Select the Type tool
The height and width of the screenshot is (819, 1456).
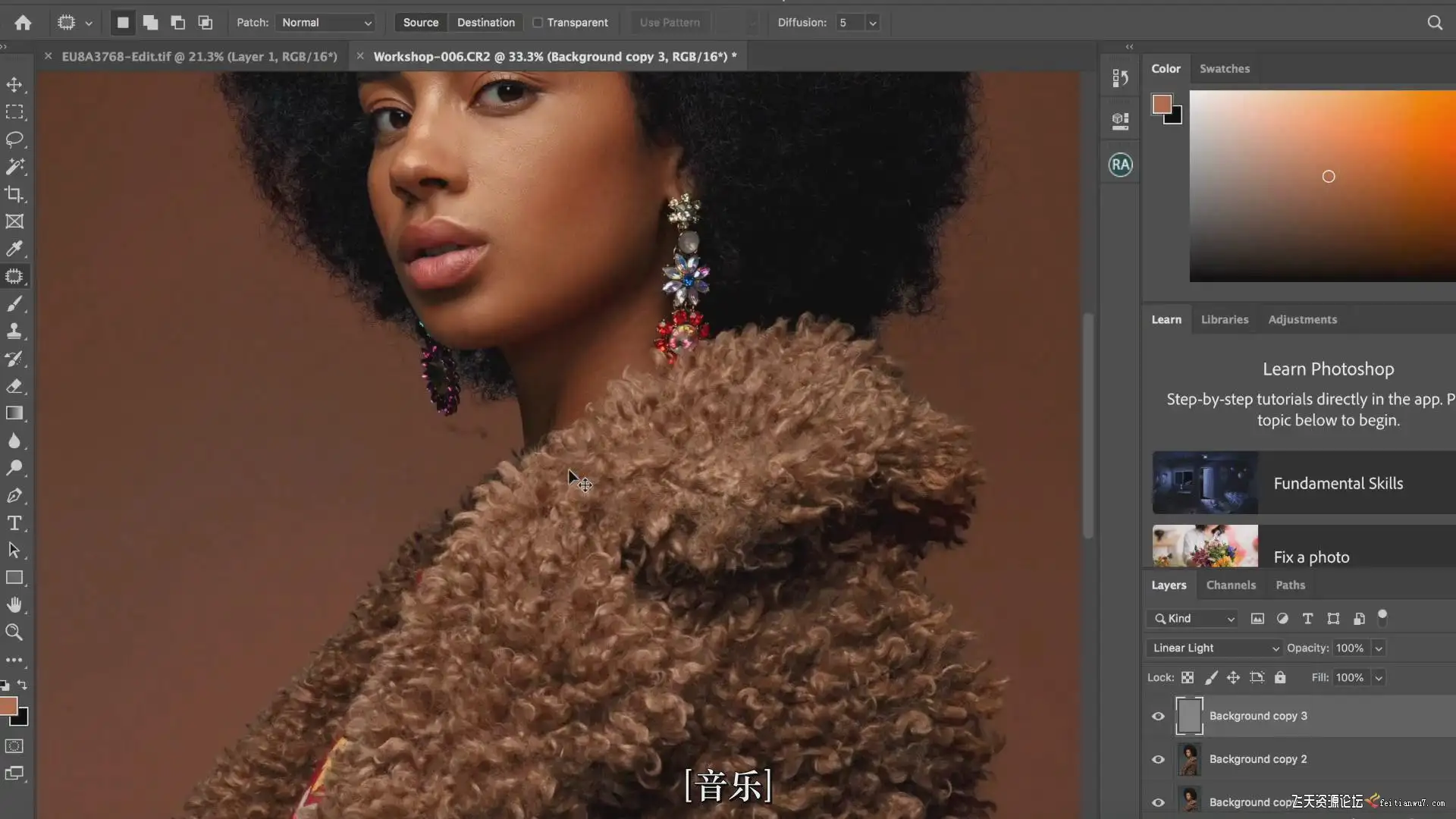pos(14,523)
